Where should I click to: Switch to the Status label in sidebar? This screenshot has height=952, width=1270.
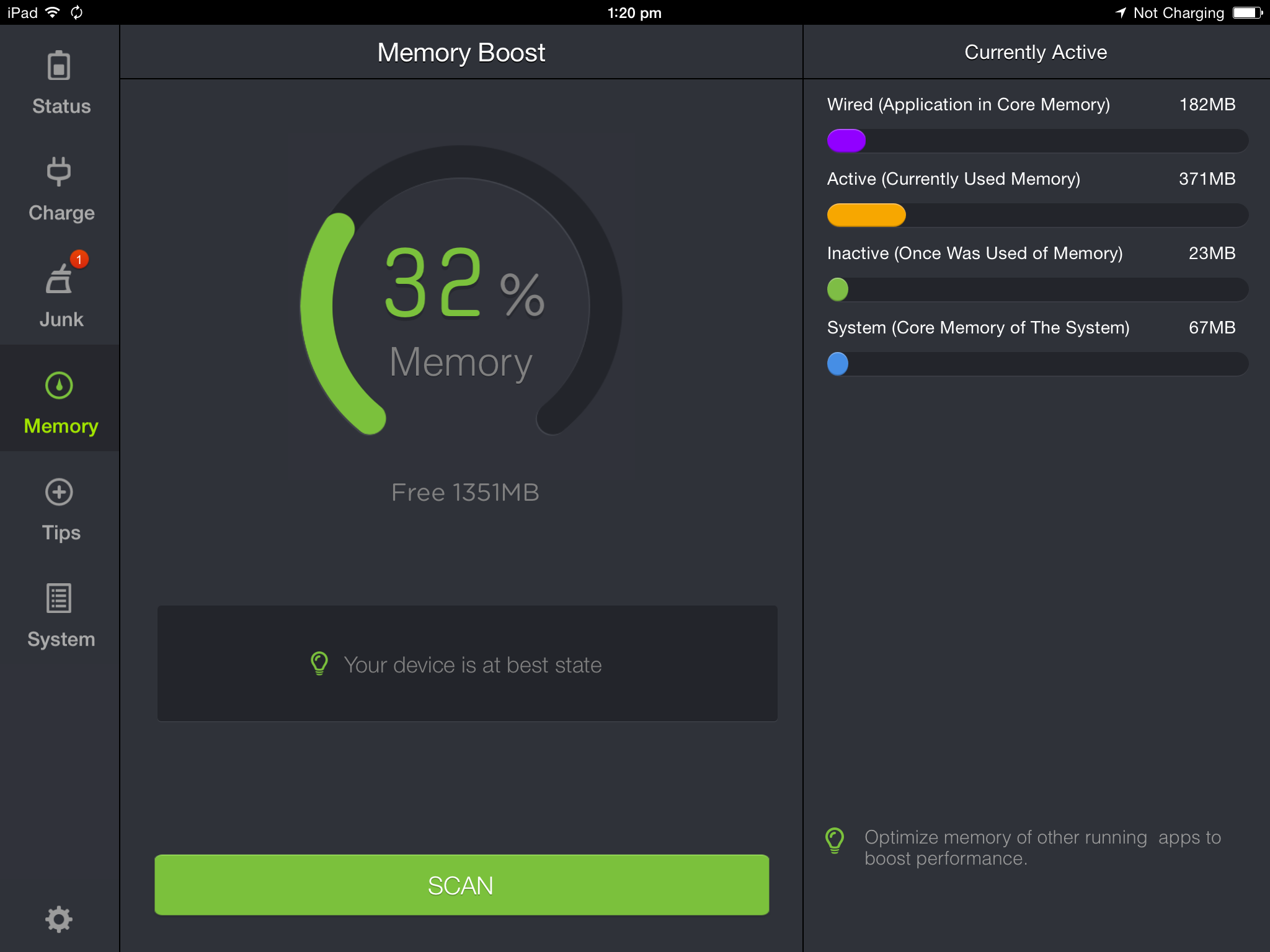[61, 106]
